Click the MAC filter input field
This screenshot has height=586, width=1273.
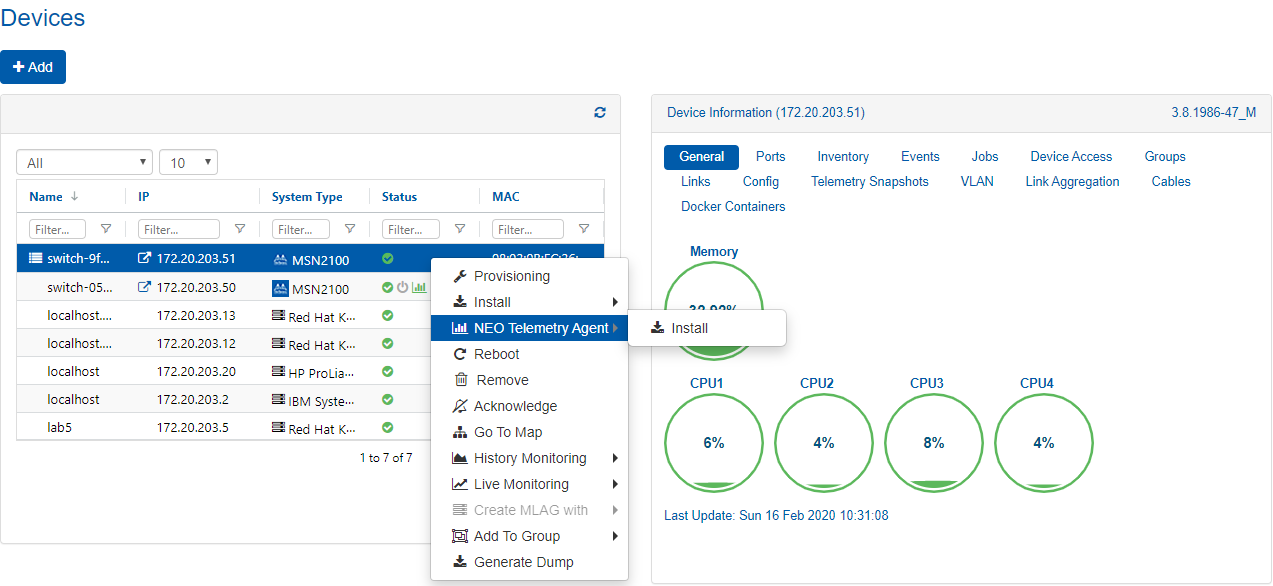pyautogui.click(x=529, y=229)
